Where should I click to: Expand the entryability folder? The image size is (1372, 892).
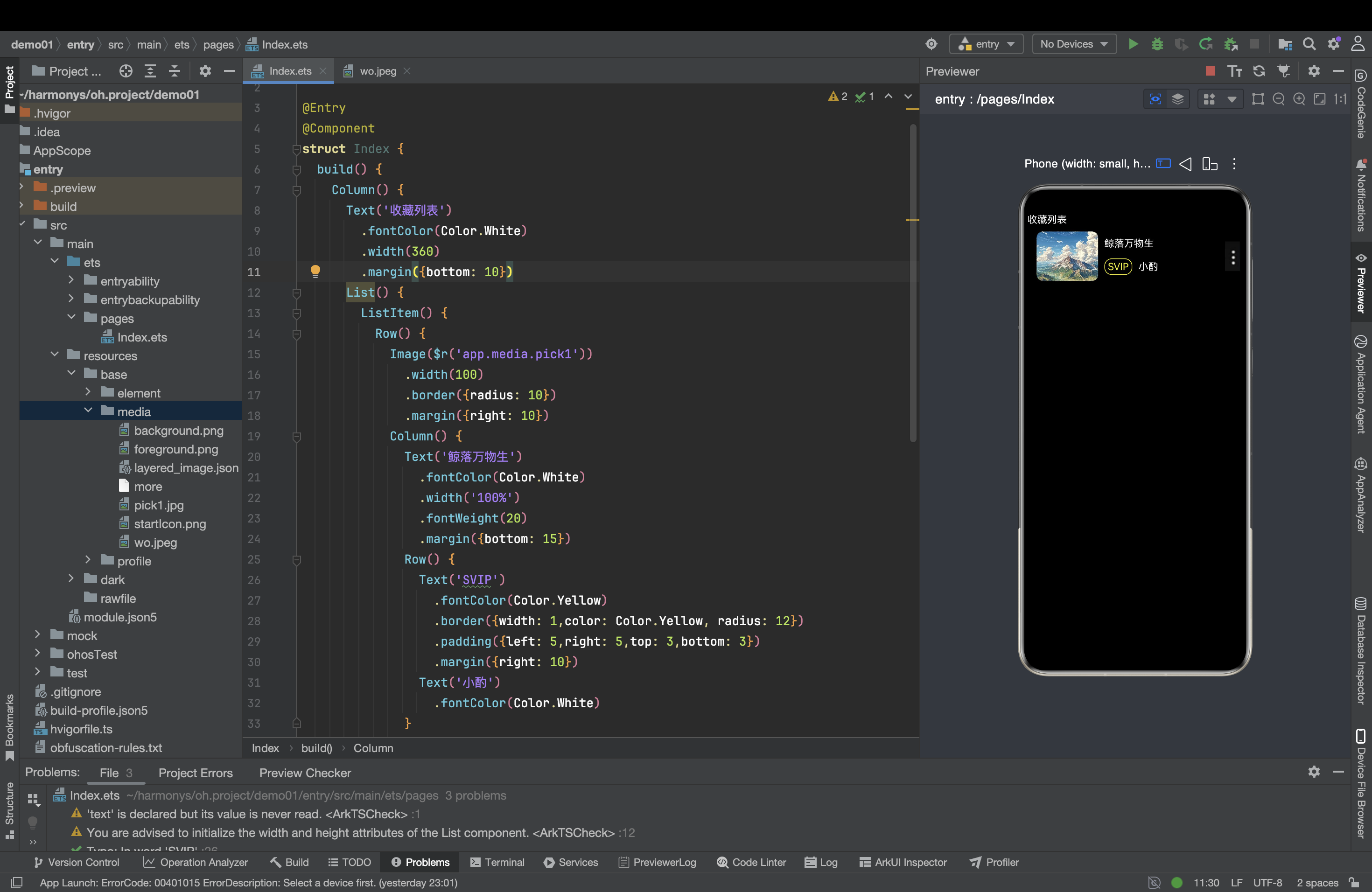click(71, 281)
